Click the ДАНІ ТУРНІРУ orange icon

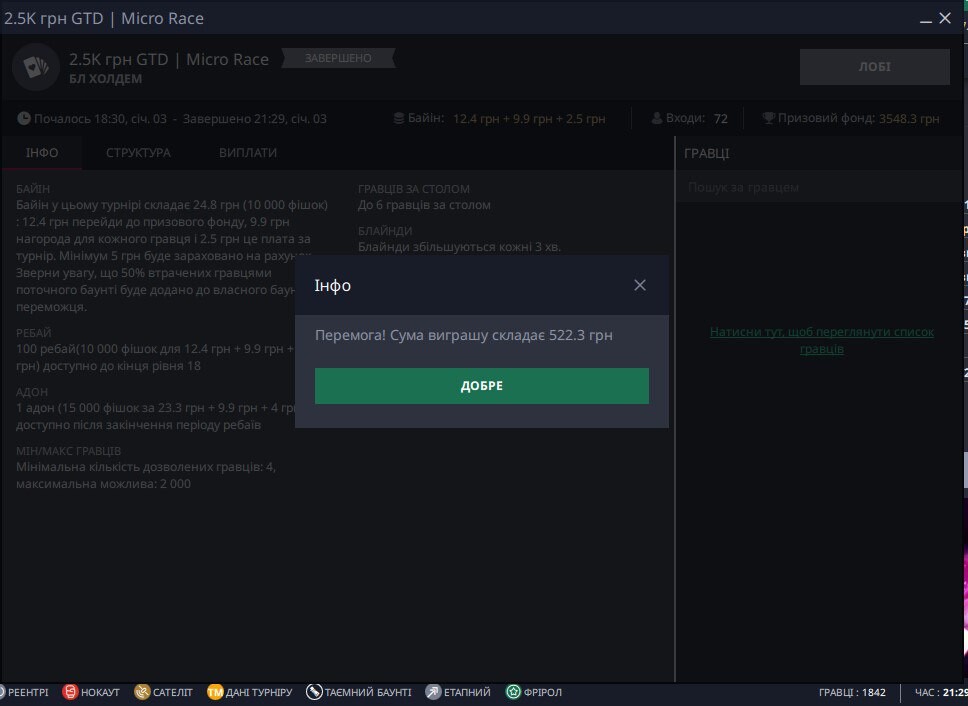pyautogui.click(x=214, y=692)
